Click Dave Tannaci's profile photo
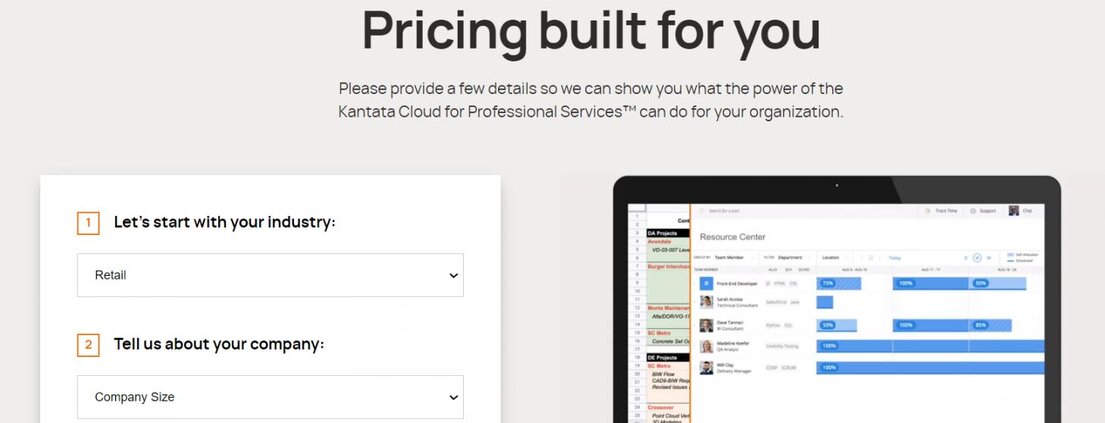Screen dimensions: 1105x423 coord(706,325)
